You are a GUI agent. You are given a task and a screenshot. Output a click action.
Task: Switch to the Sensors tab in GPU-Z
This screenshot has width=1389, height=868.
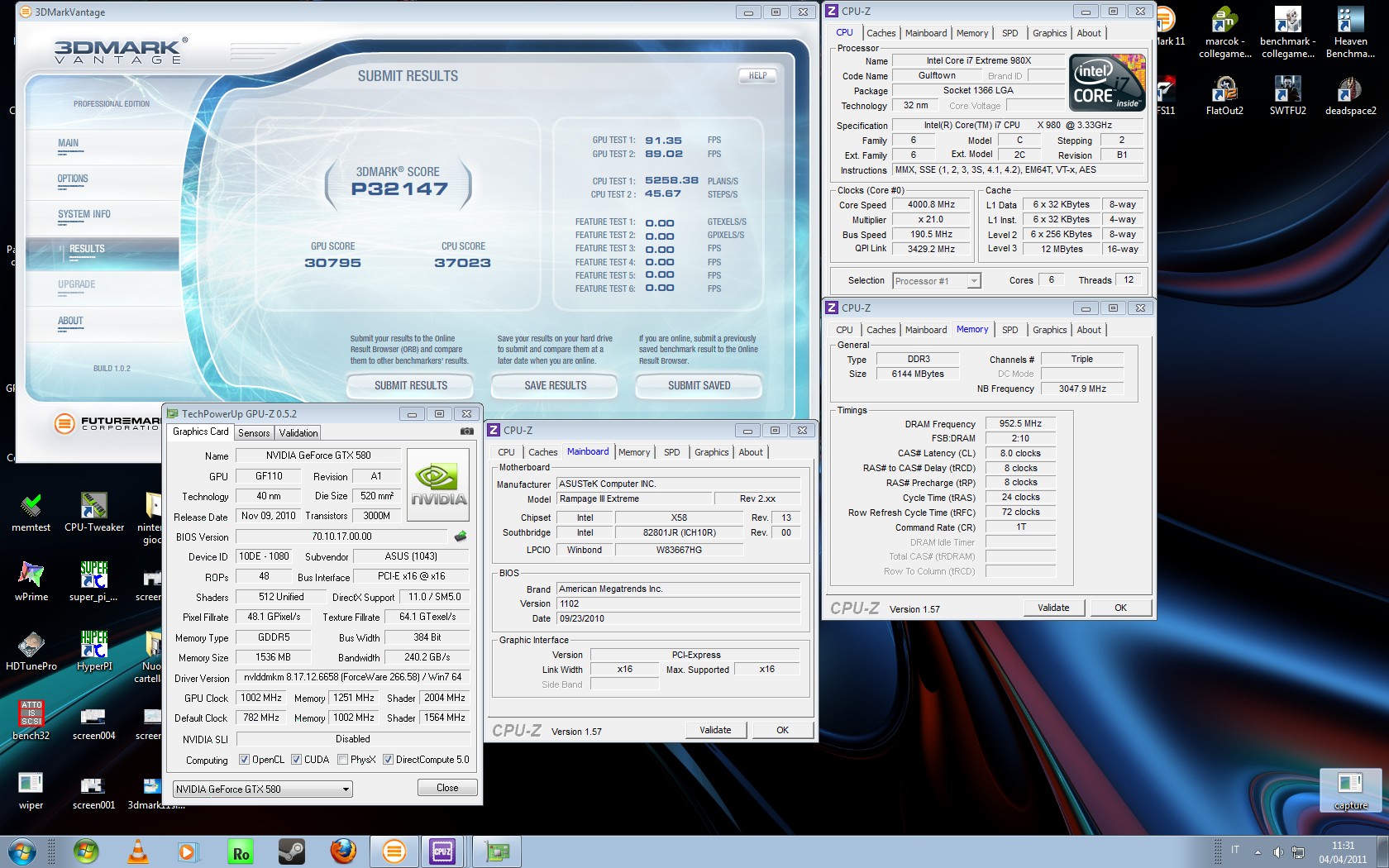tap(254, 433)
